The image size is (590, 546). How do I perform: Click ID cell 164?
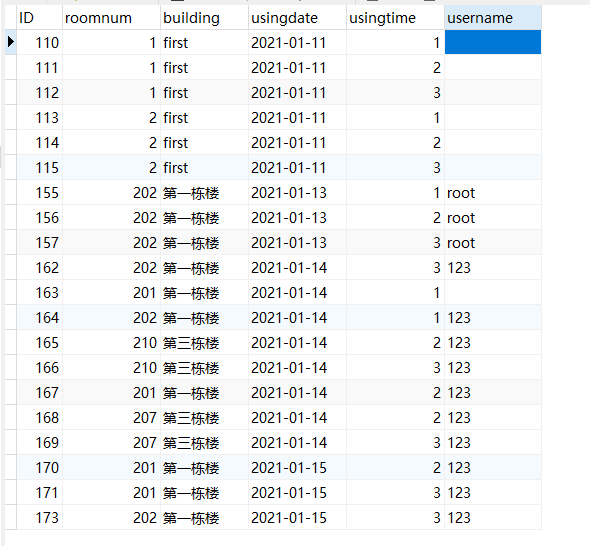point(40,318)
